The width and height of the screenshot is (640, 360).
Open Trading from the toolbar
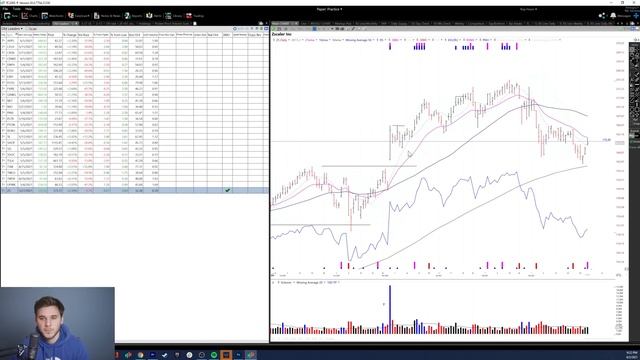coord(195,16)
